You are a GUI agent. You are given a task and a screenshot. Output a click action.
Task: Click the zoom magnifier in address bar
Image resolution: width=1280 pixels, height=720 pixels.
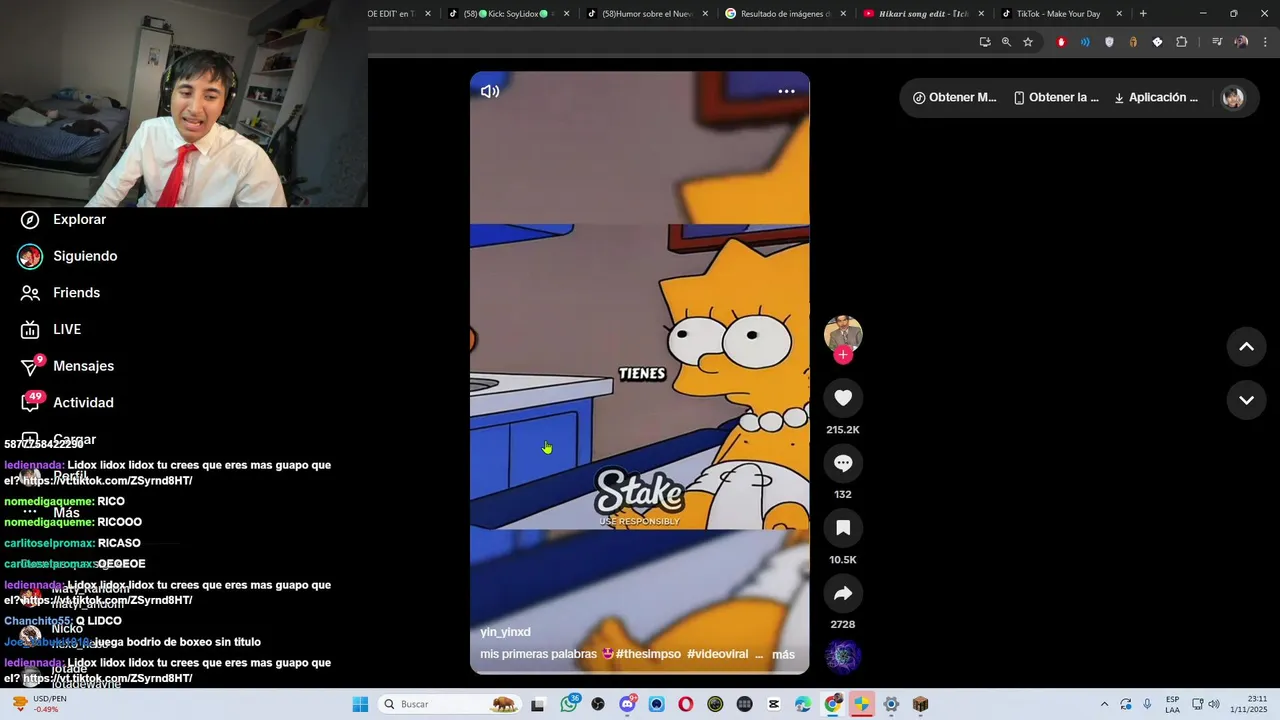coord(1006,42)
